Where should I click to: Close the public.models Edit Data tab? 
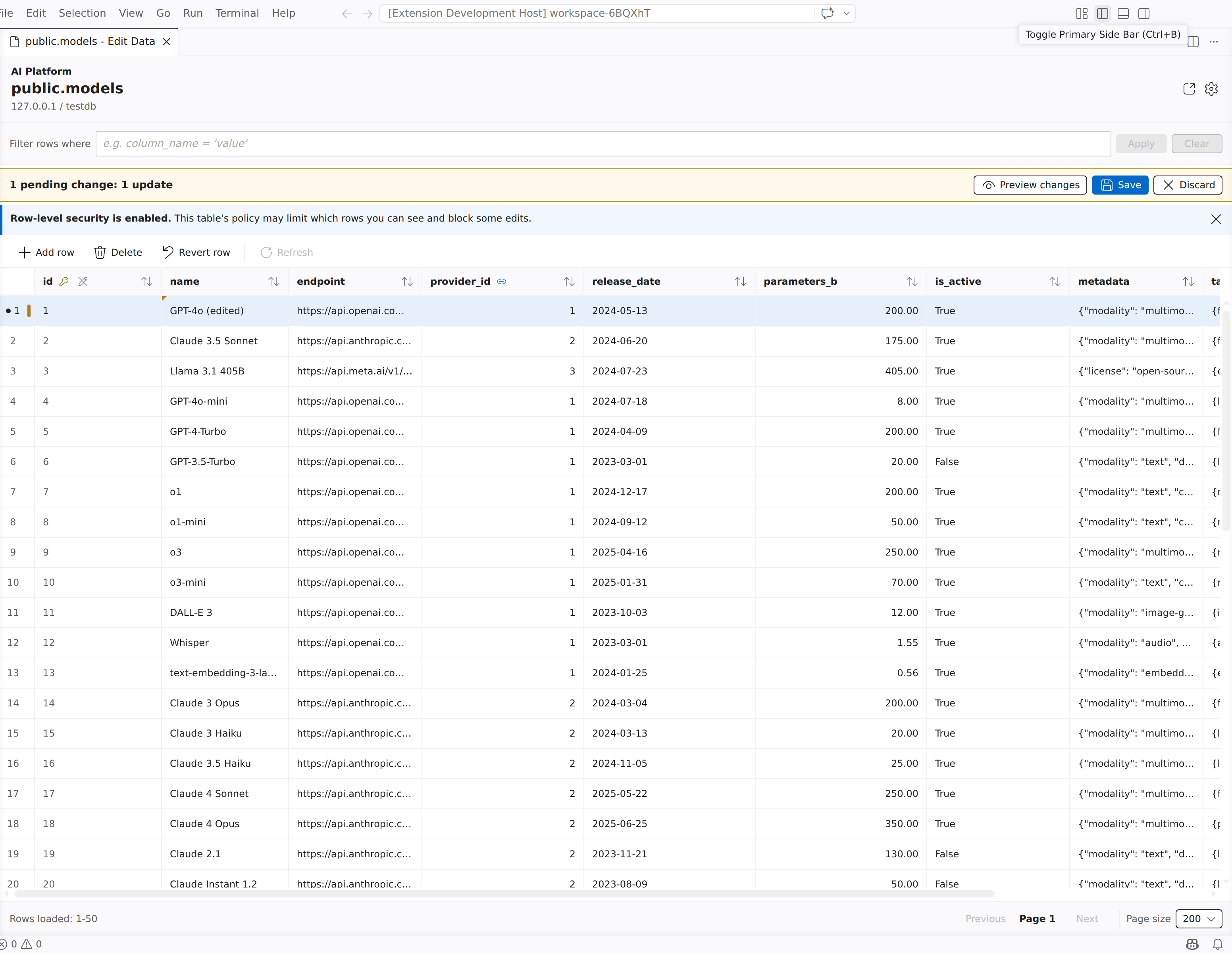coord(166,42)
